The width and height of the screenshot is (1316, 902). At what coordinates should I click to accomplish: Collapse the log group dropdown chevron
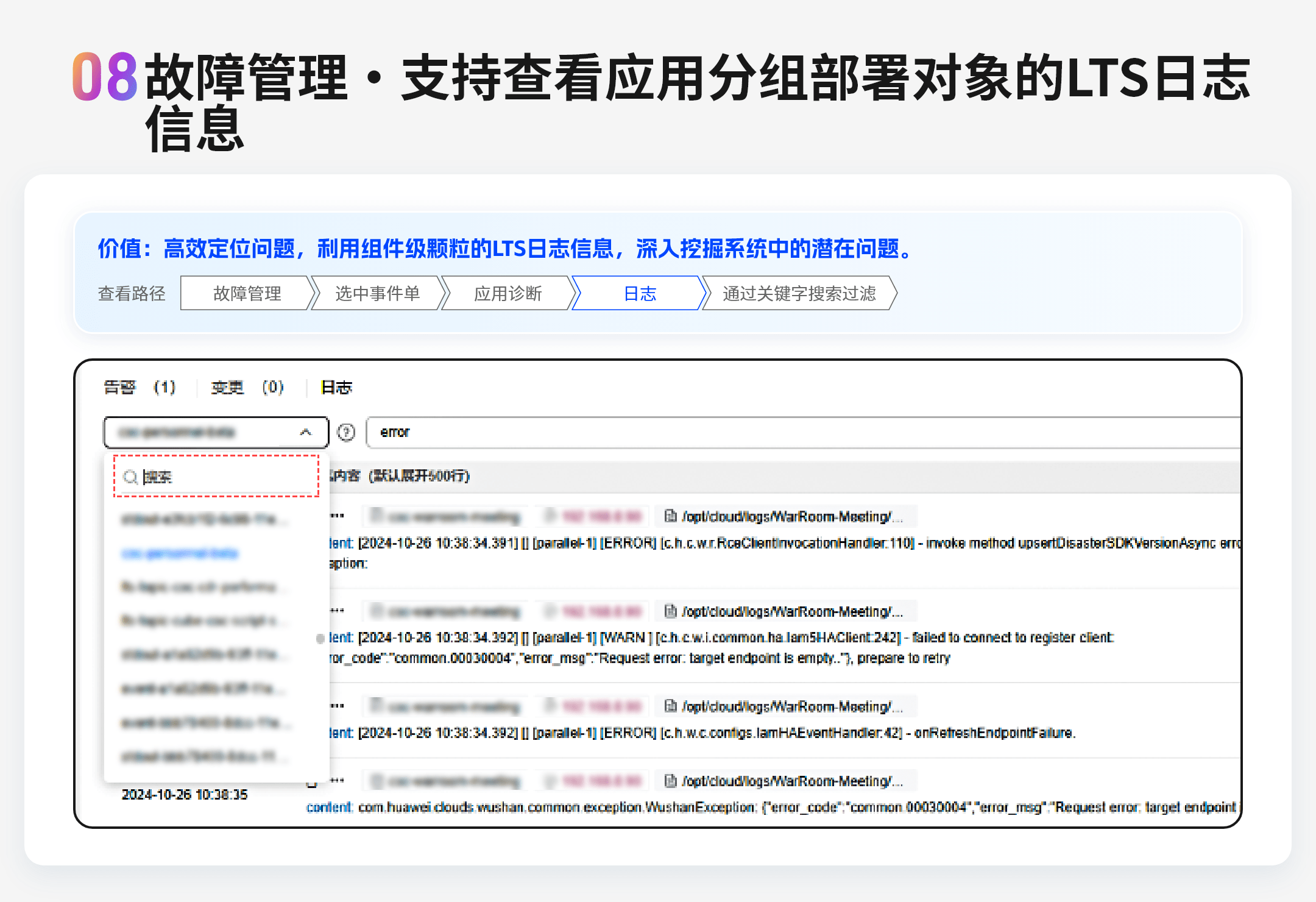(306, 432)
